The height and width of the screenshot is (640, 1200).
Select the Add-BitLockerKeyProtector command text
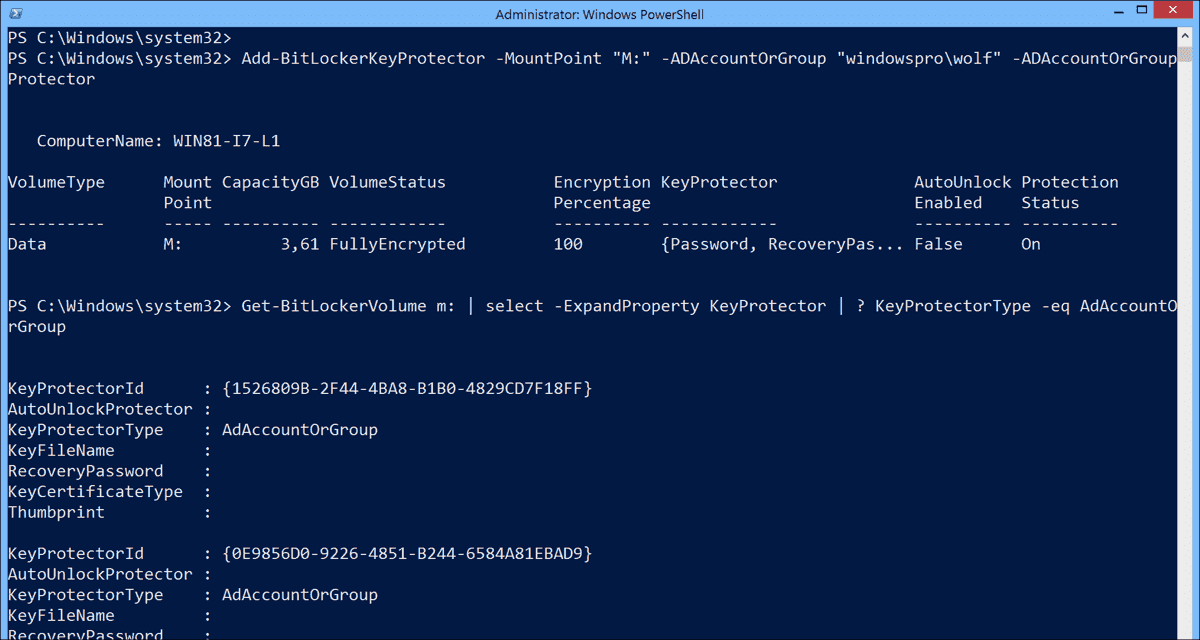[x=363, y=58]
